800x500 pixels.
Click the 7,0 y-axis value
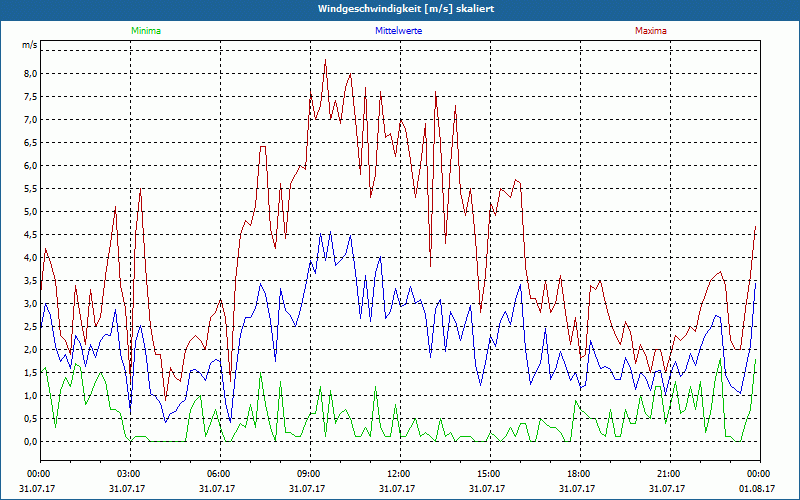tap(31, 119)
